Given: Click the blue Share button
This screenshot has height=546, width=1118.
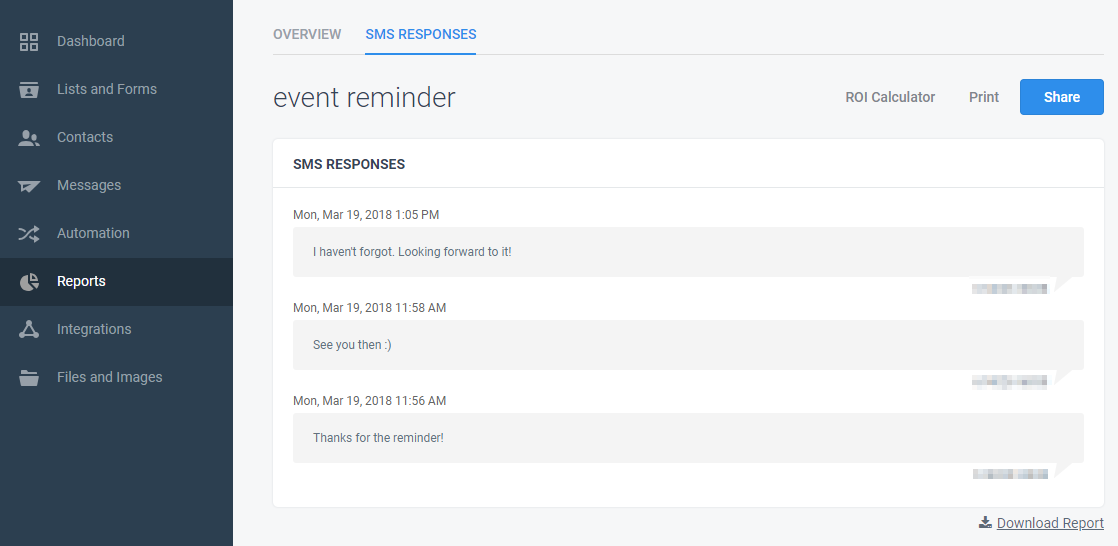Looking at the screenshot, I should [1062, 97].
